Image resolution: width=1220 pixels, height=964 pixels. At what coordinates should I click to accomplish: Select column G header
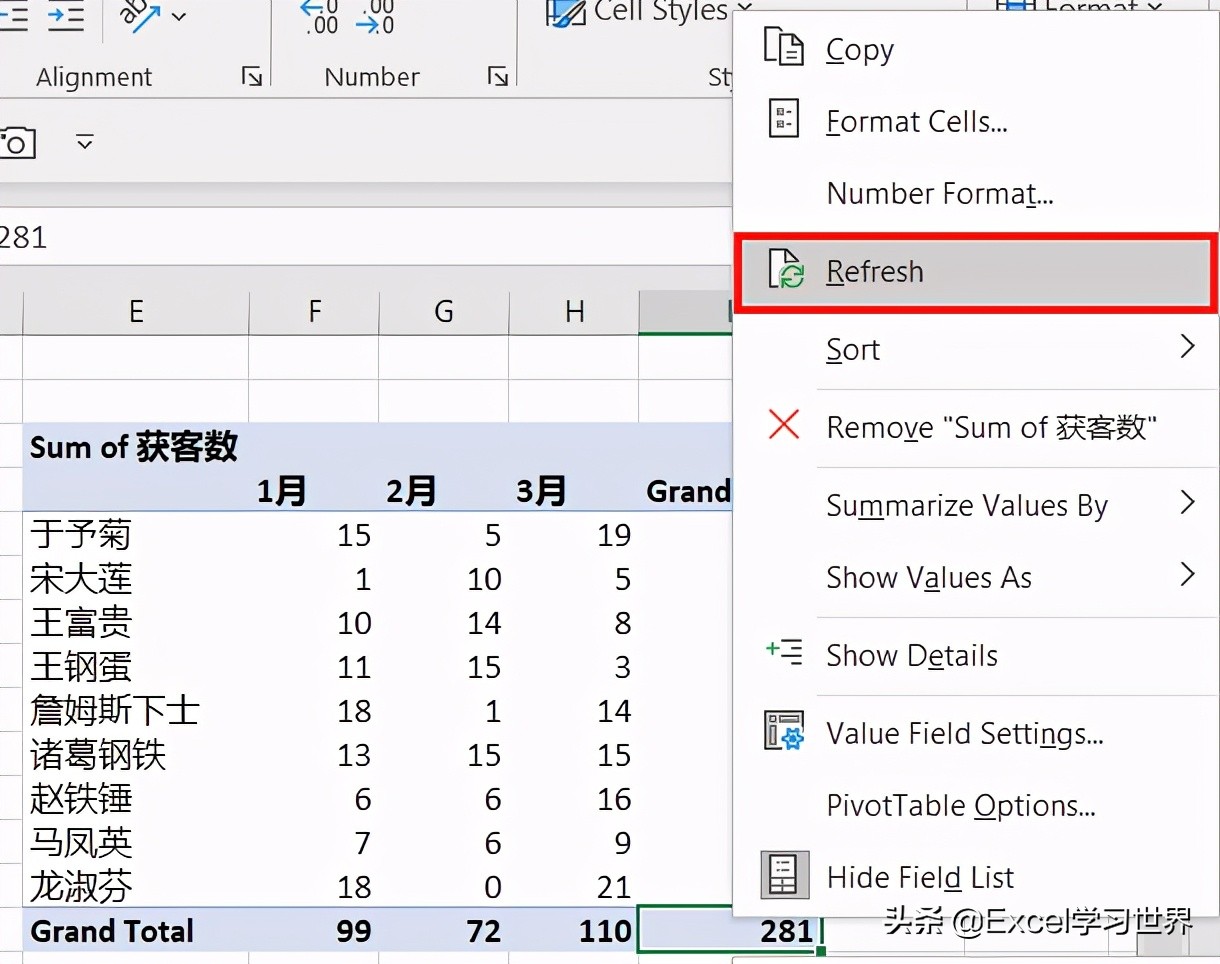tap(443, 312)
